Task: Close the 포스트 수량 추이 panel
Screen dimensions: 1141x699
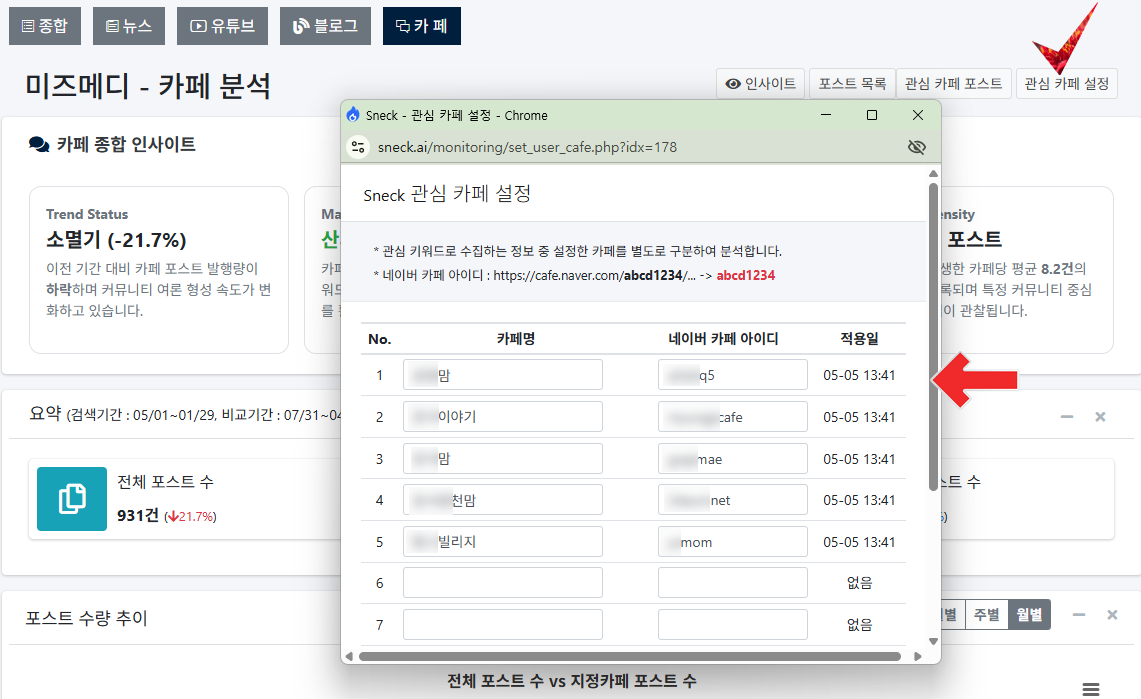Action: point(1111,615)
